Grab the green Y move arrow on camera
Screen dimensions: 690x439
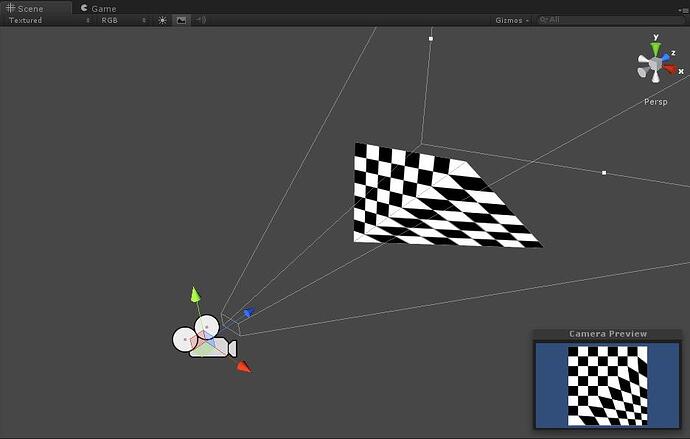195,294
